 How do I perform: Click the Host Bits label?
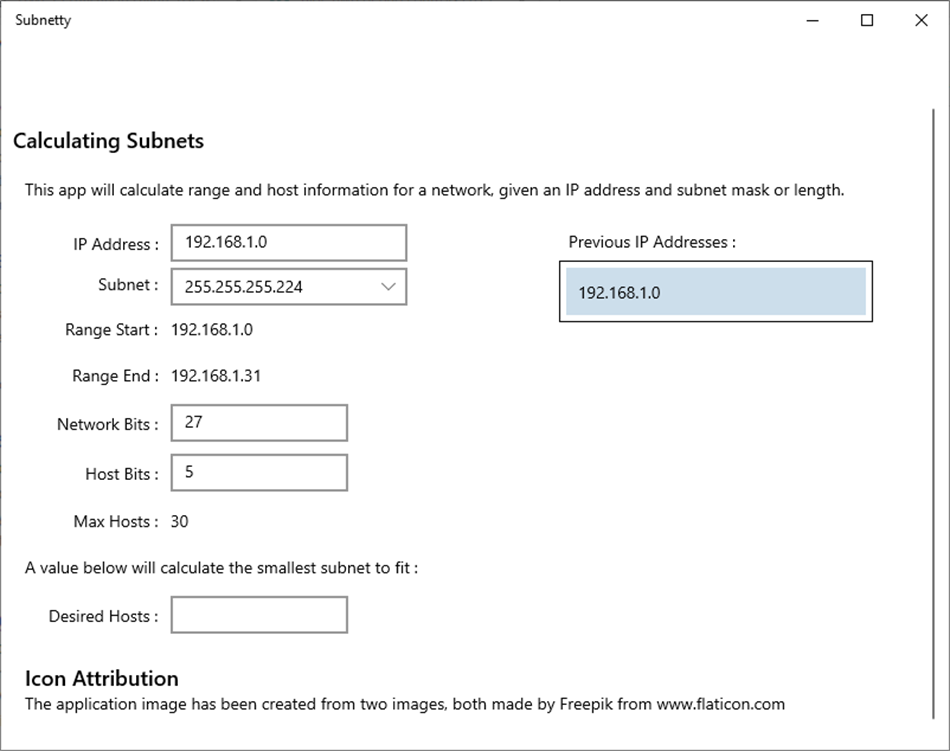click(x=122, y=474)
